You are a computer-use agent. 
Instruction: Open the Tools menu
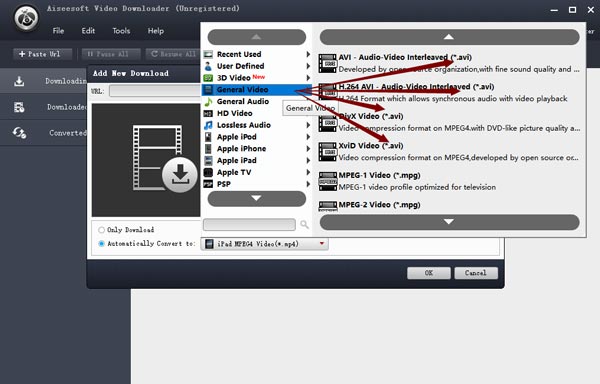121,31
